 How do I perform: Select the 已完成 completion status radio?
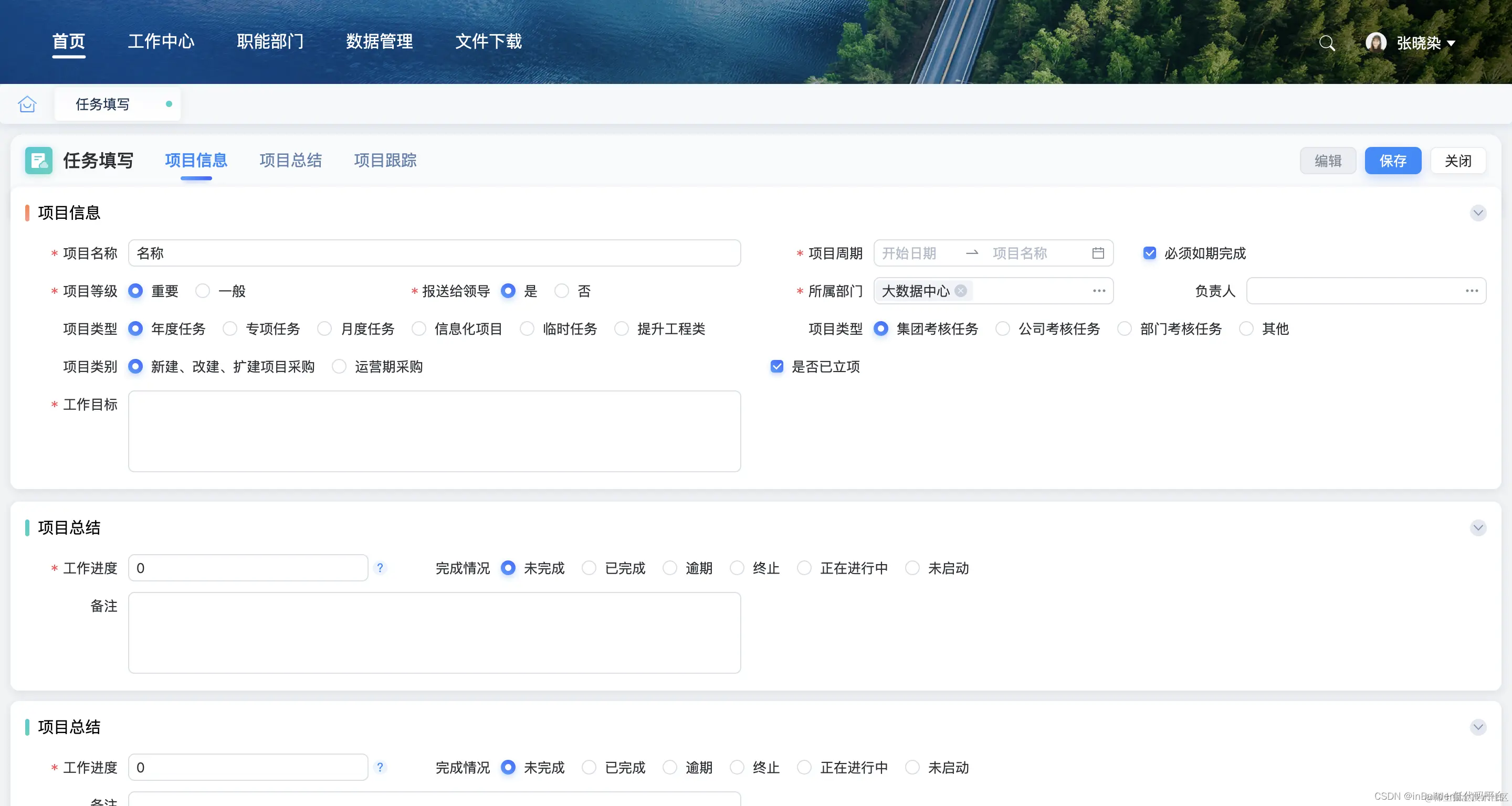coord(589,568)
